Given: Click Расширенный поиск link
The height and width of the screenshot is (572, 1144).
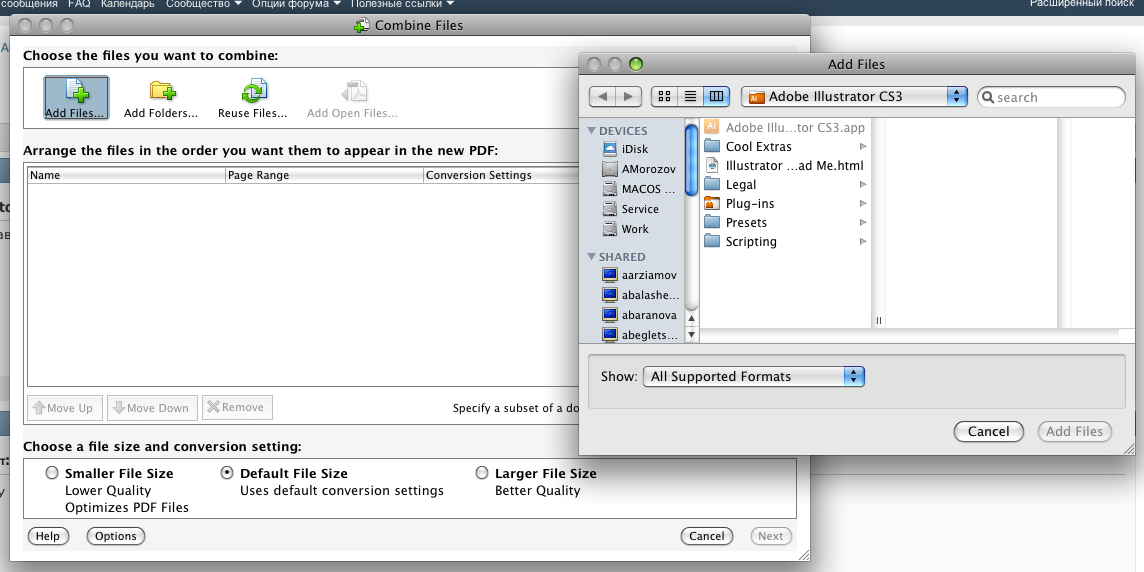Looking at the screenshot, I should [1081, 4].
